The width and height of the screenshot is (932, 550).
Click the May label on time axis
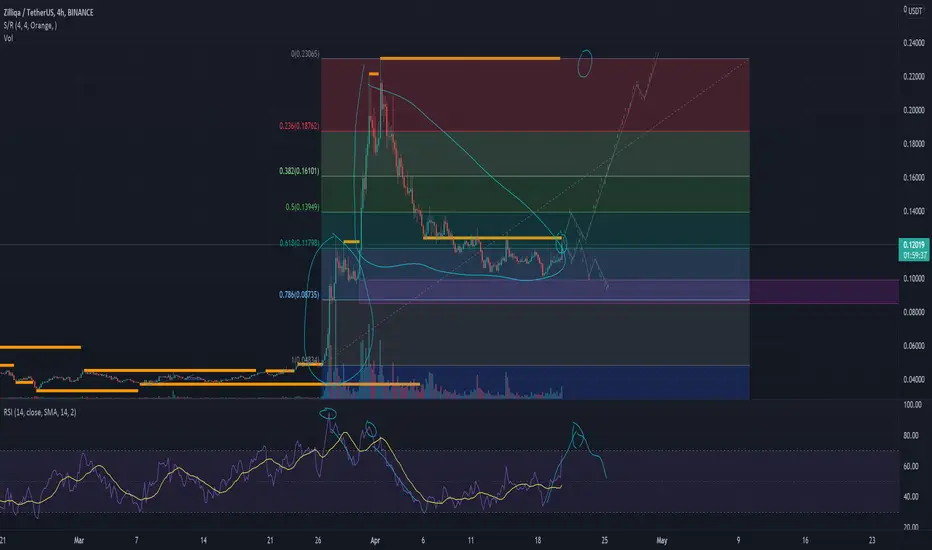662,540
